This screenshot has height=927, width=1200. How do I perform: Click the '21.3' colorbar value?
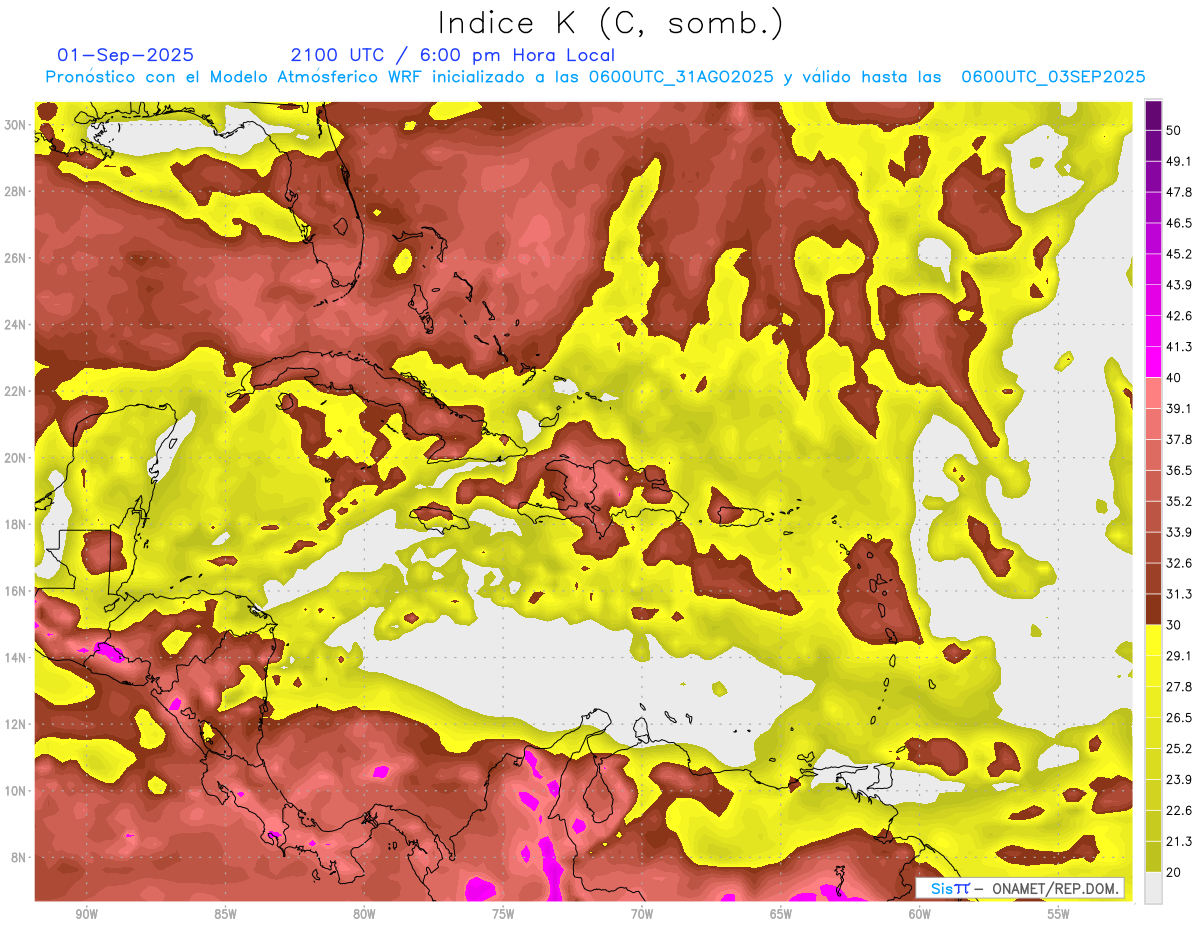(1178, 841)
